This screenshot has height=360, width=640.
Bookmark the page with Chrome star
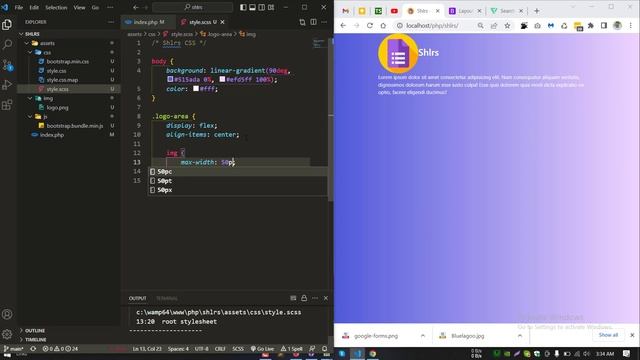(x=507, y=26)
